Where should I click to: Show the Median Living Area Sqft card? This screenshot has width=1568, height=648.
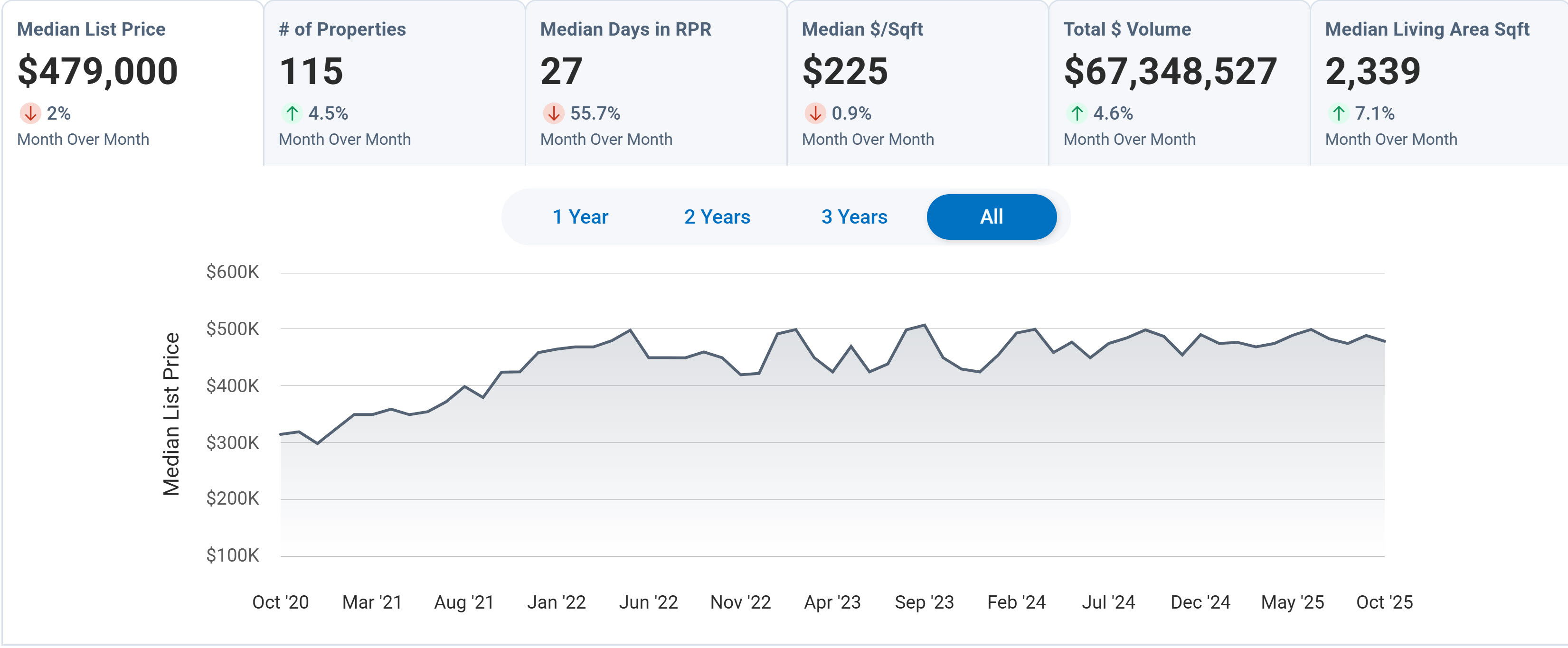(1439, 83)
